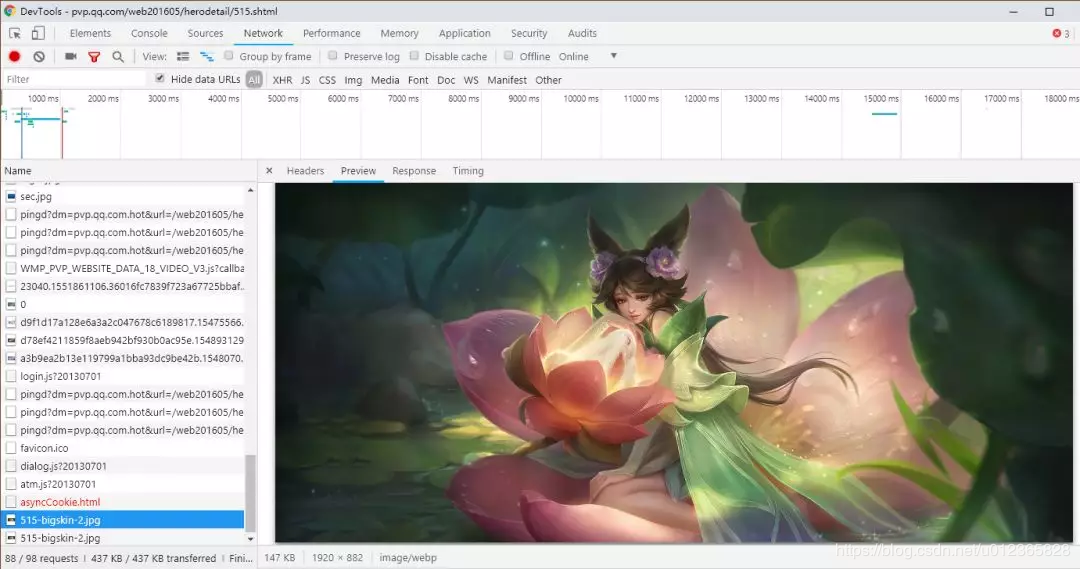Click the file icon beside atm.js?20130701
Viewport: 1080px width, 569px height.
(x=11, y=484)
